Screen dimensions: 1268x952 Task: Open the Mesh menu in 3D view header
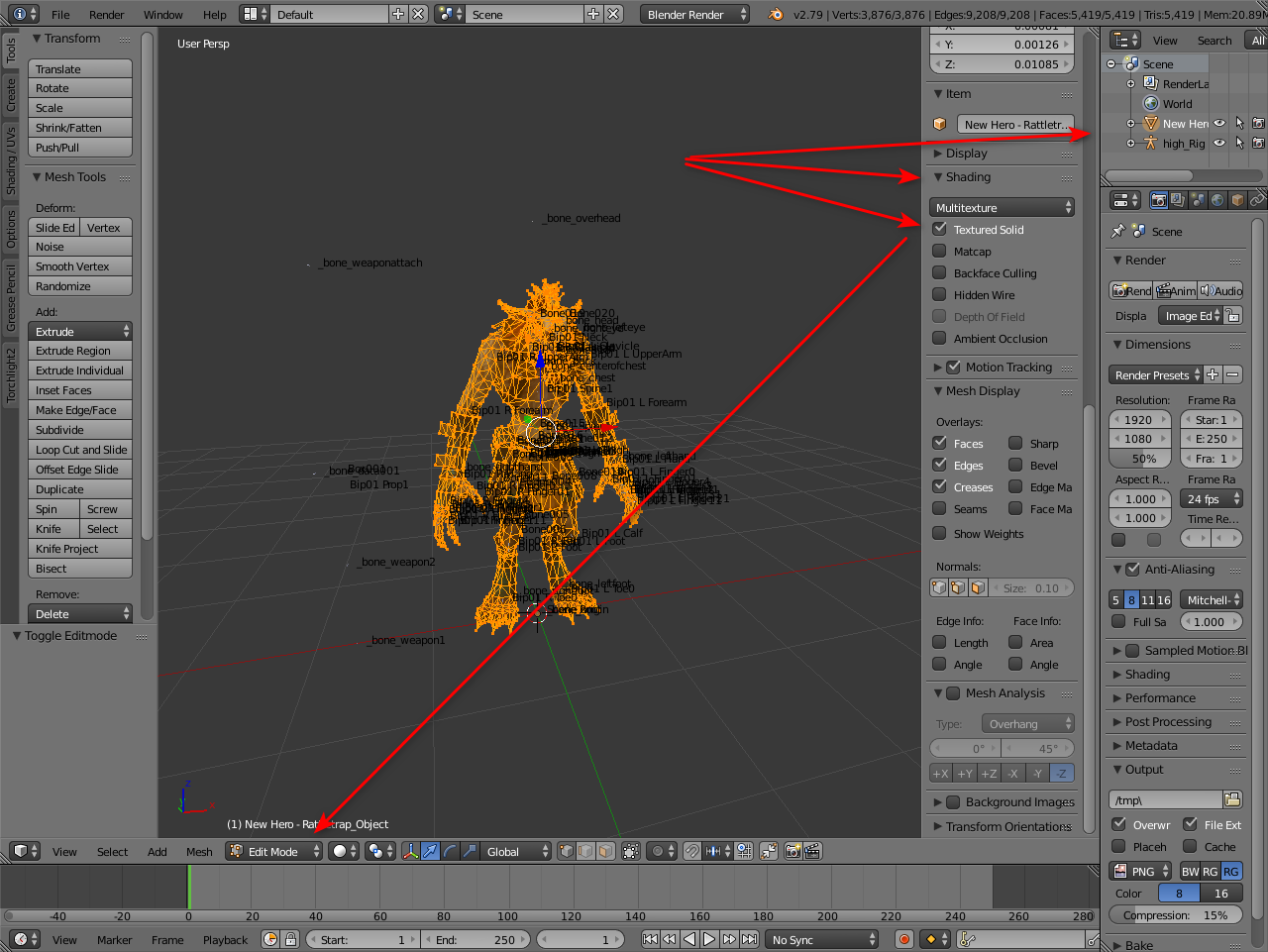[x=199, y=852]
